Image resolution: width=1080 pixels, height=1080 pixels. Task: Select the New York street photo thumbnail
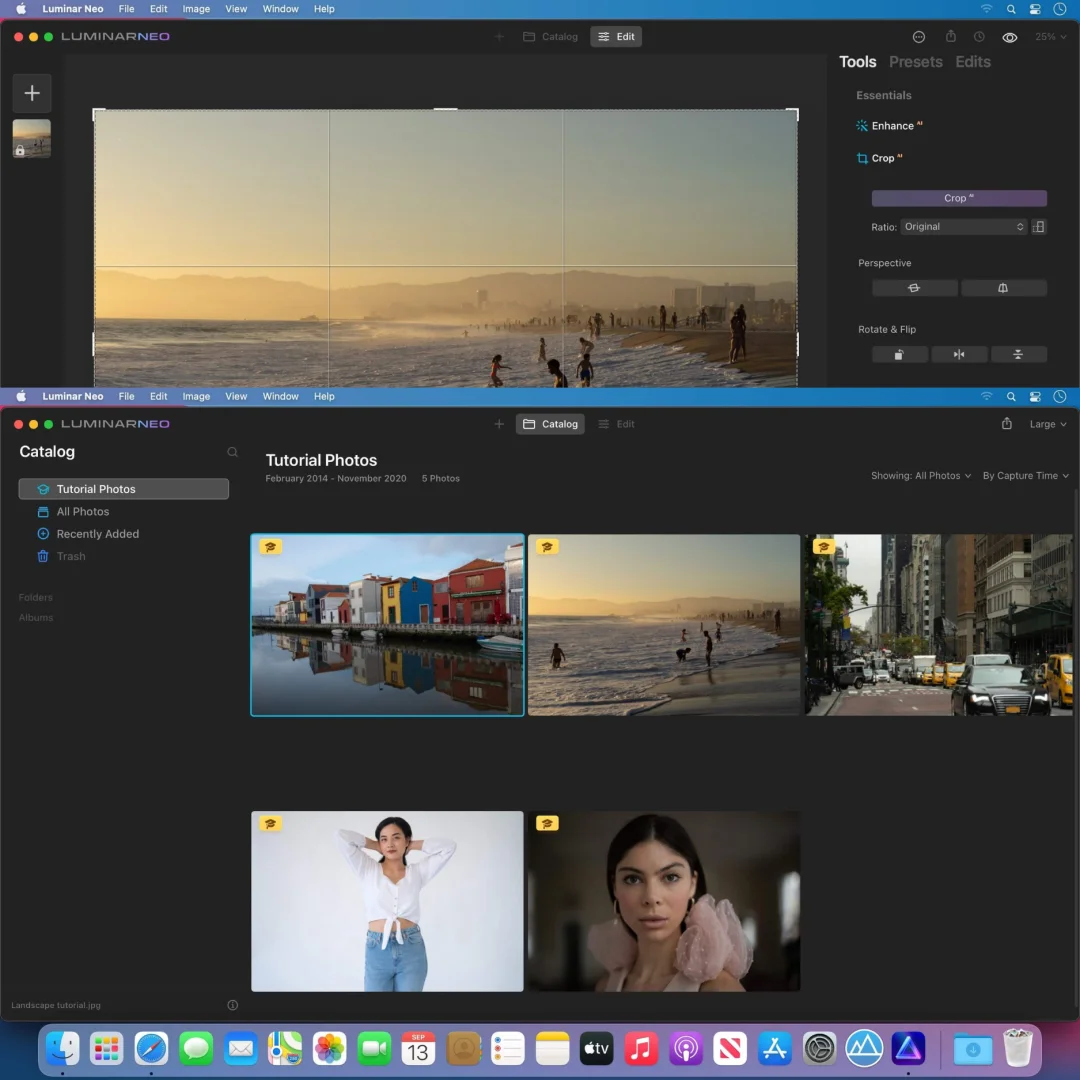[x=938, y=625]
